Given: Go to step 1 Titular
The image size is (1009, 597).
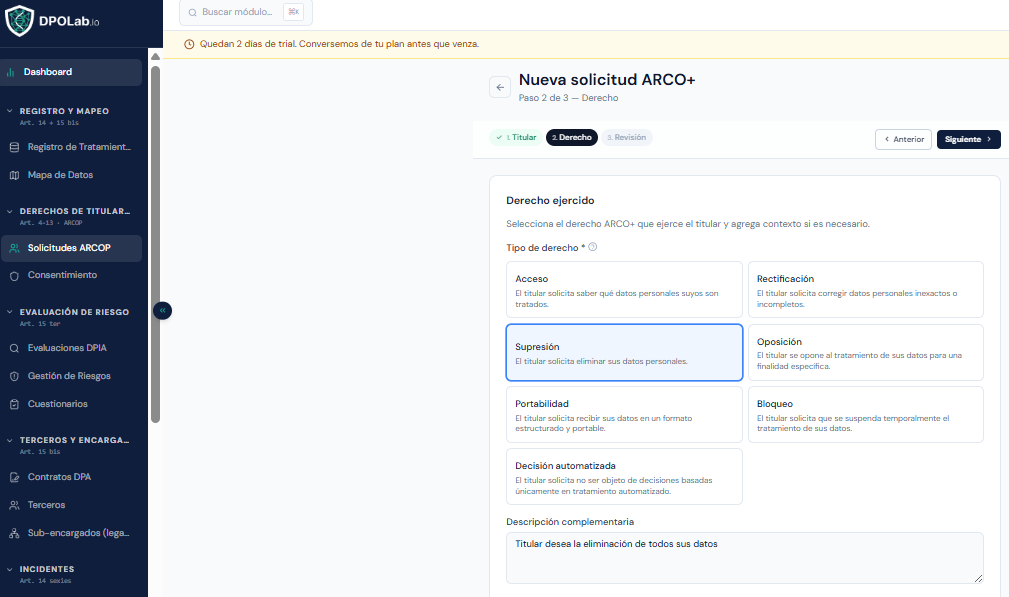Looking at the screenshot, I should tap(516, 138).
